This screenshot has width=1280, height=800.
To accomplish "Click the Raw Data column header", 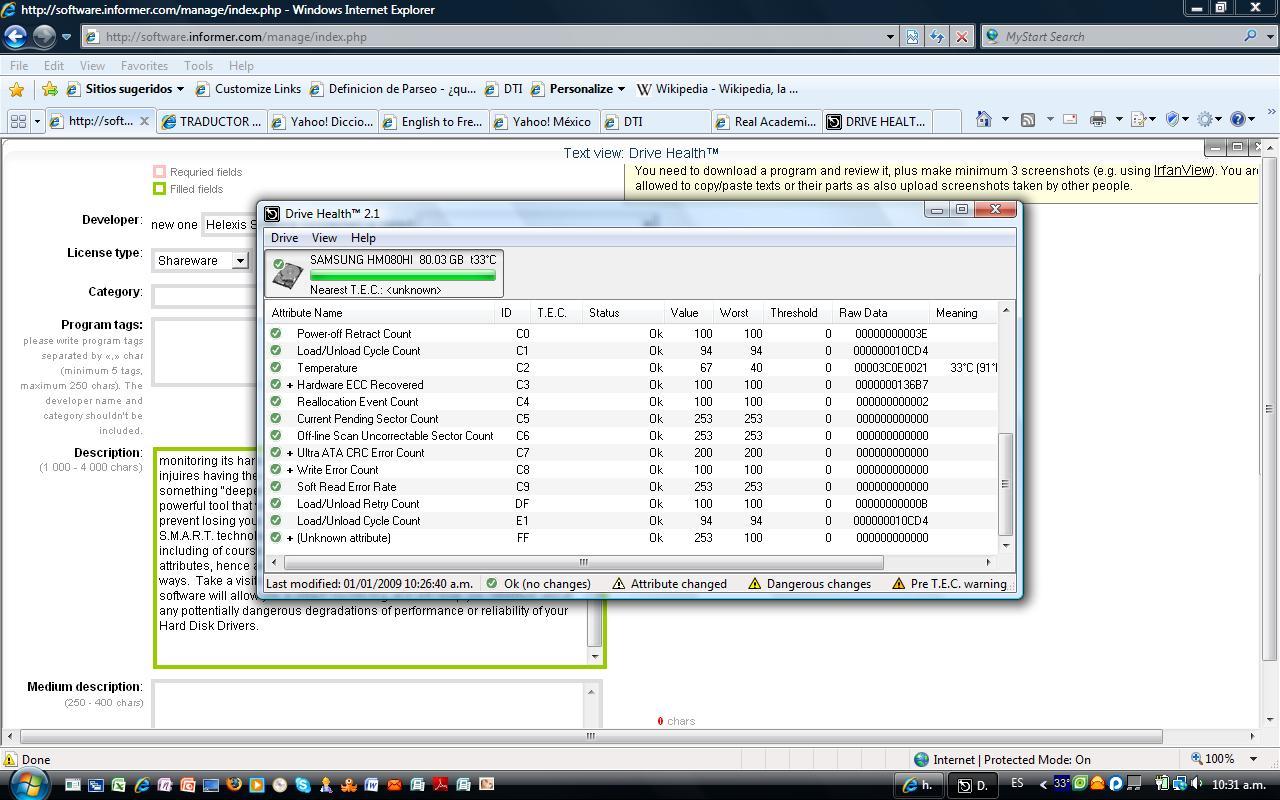I will coord(879,313).
